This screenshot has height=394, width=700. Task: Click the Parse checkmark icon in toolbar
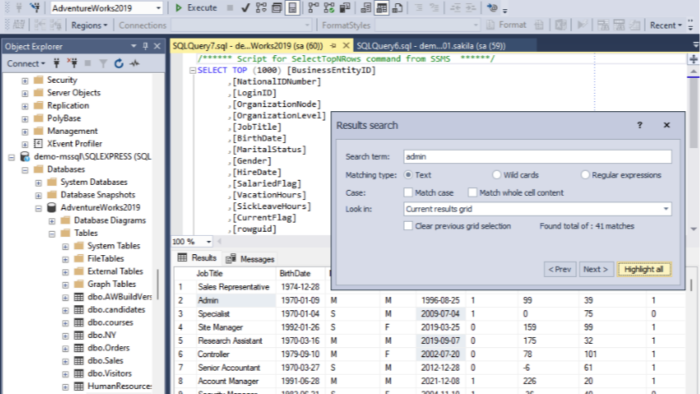pyautogui.click(x=245, y=8)
